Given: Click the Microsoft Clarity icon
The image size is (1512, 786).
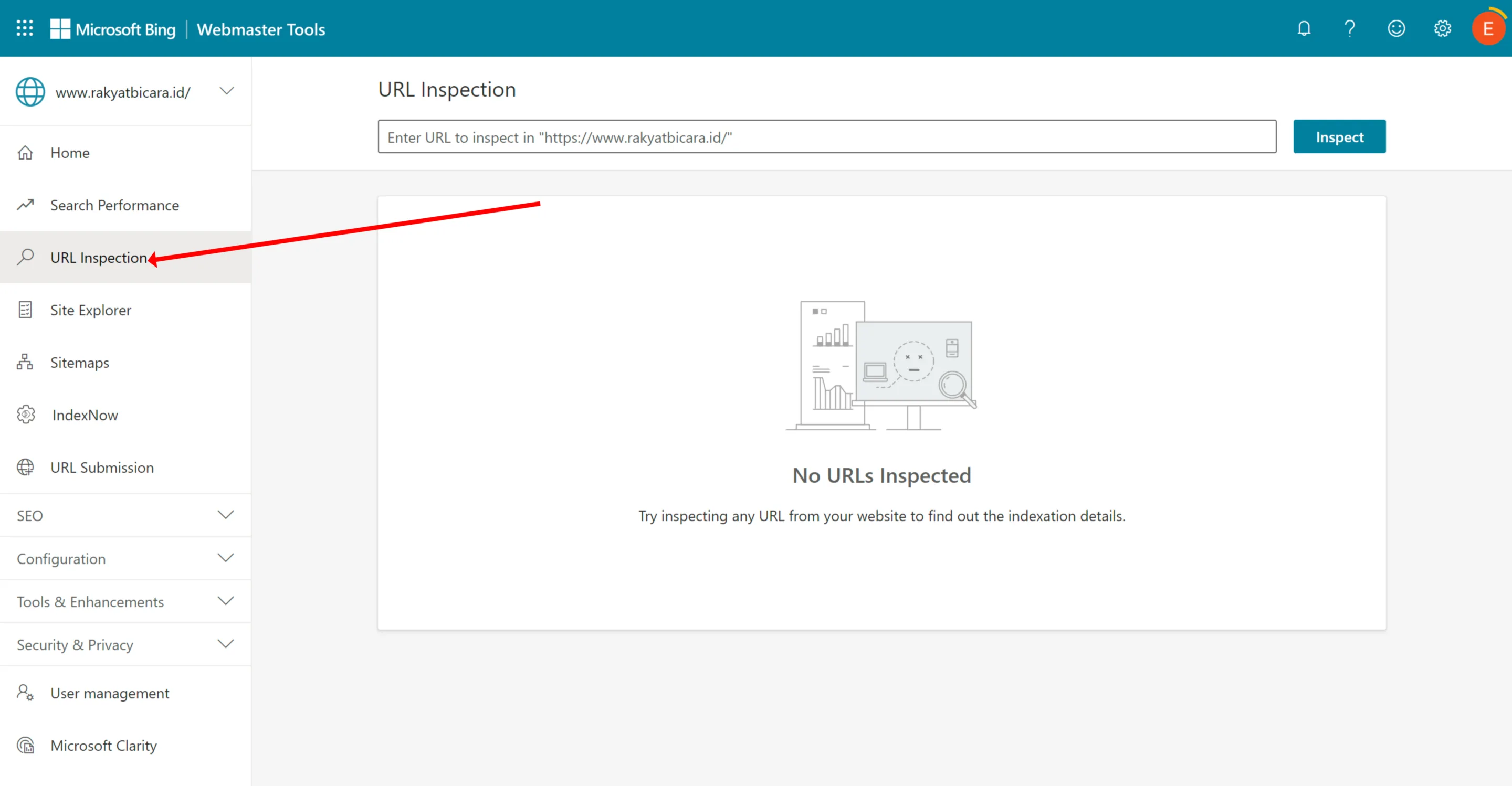Looking at the screenshot, I should (x=25, y=745).
